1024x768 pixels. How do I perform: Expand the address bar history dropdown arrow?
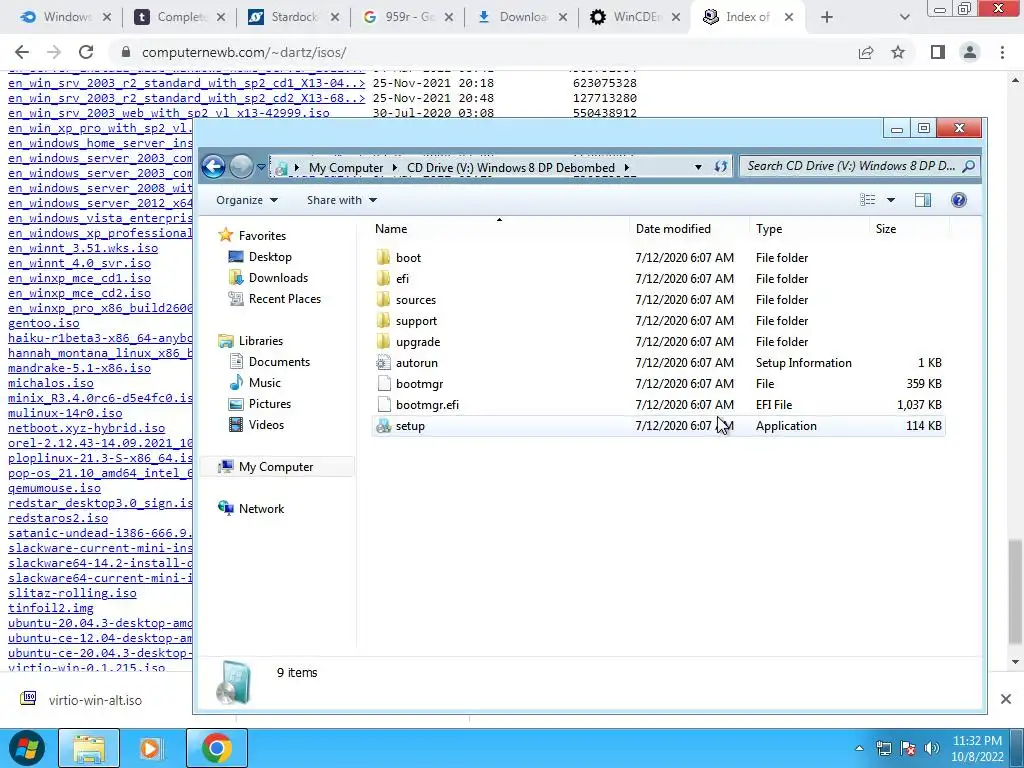[x=698, y=167]
